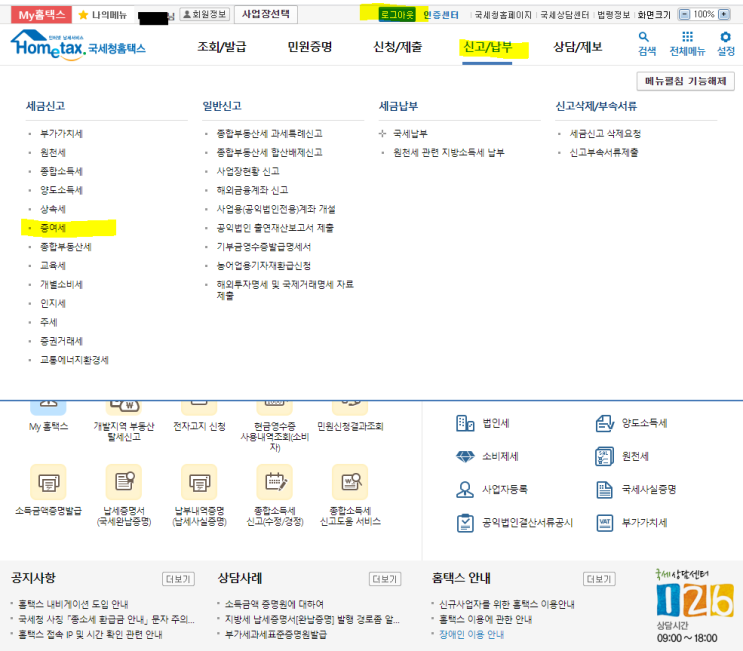Click 더보기 beside 상담사례

click(385, 579)
